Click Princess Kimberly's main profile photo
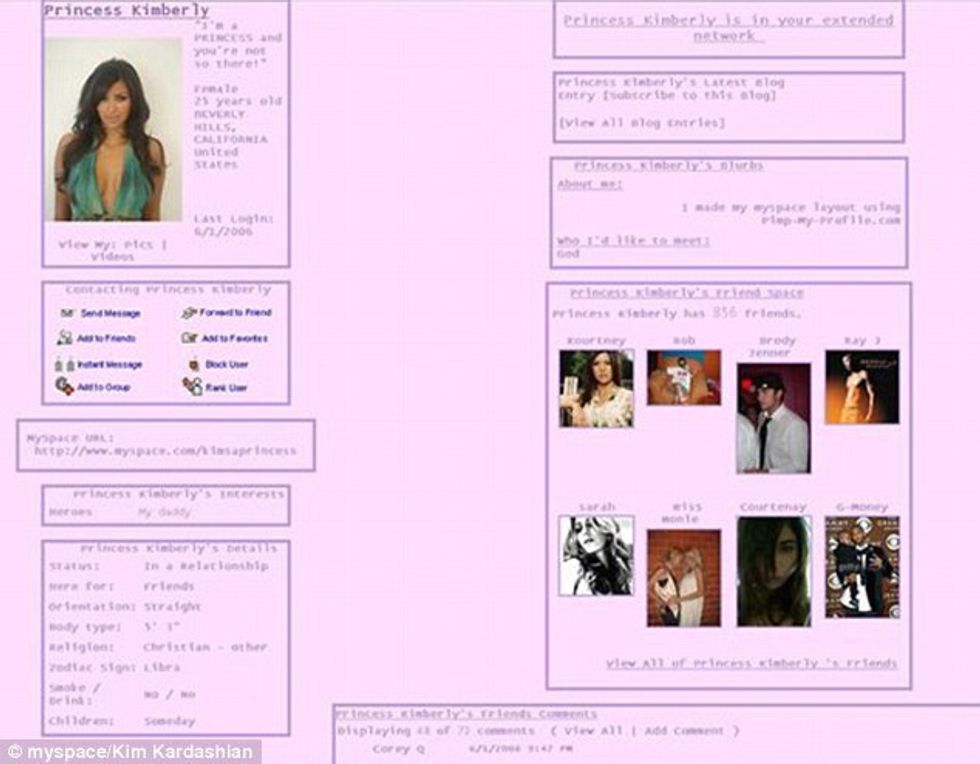 pyautogui.click(x=112, y=129)
